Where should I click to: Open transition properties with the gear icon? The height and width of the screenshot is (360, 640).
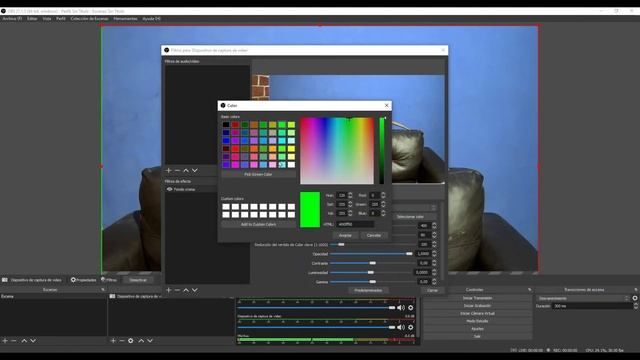635,298
